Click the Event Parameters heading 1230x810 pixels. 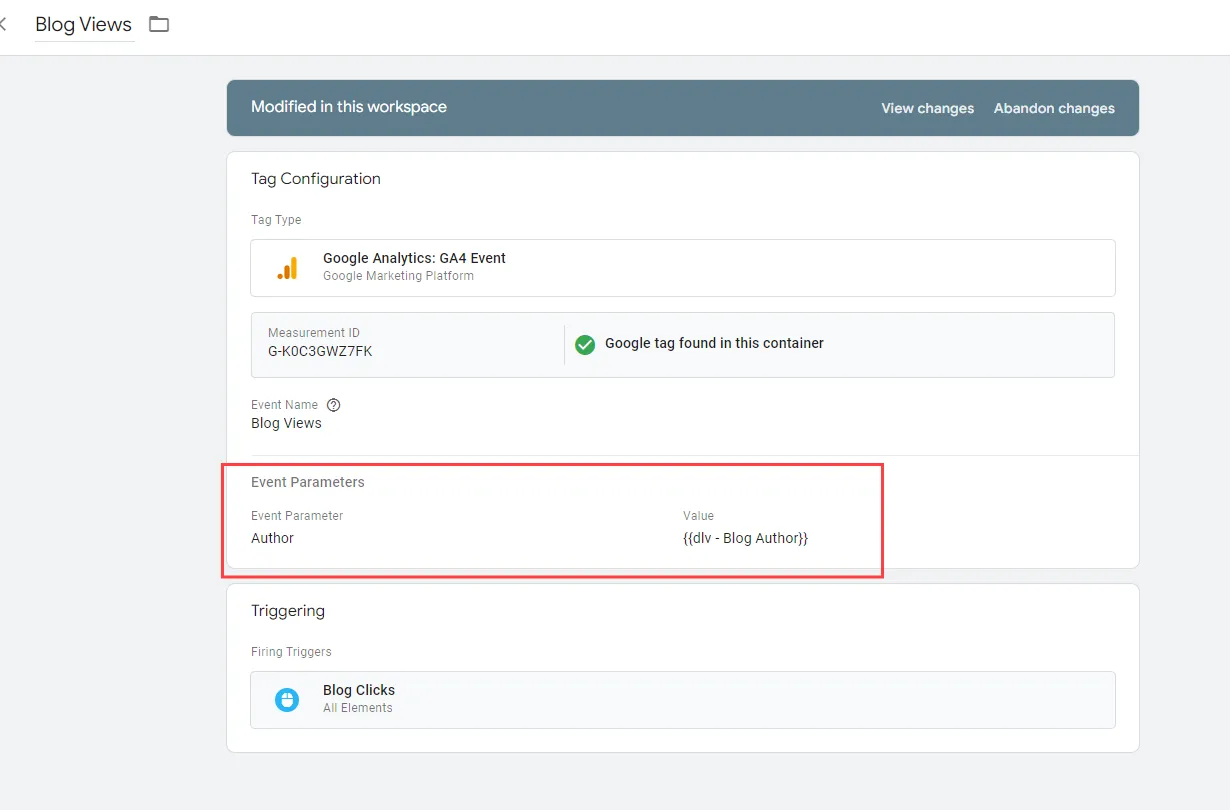308,482
